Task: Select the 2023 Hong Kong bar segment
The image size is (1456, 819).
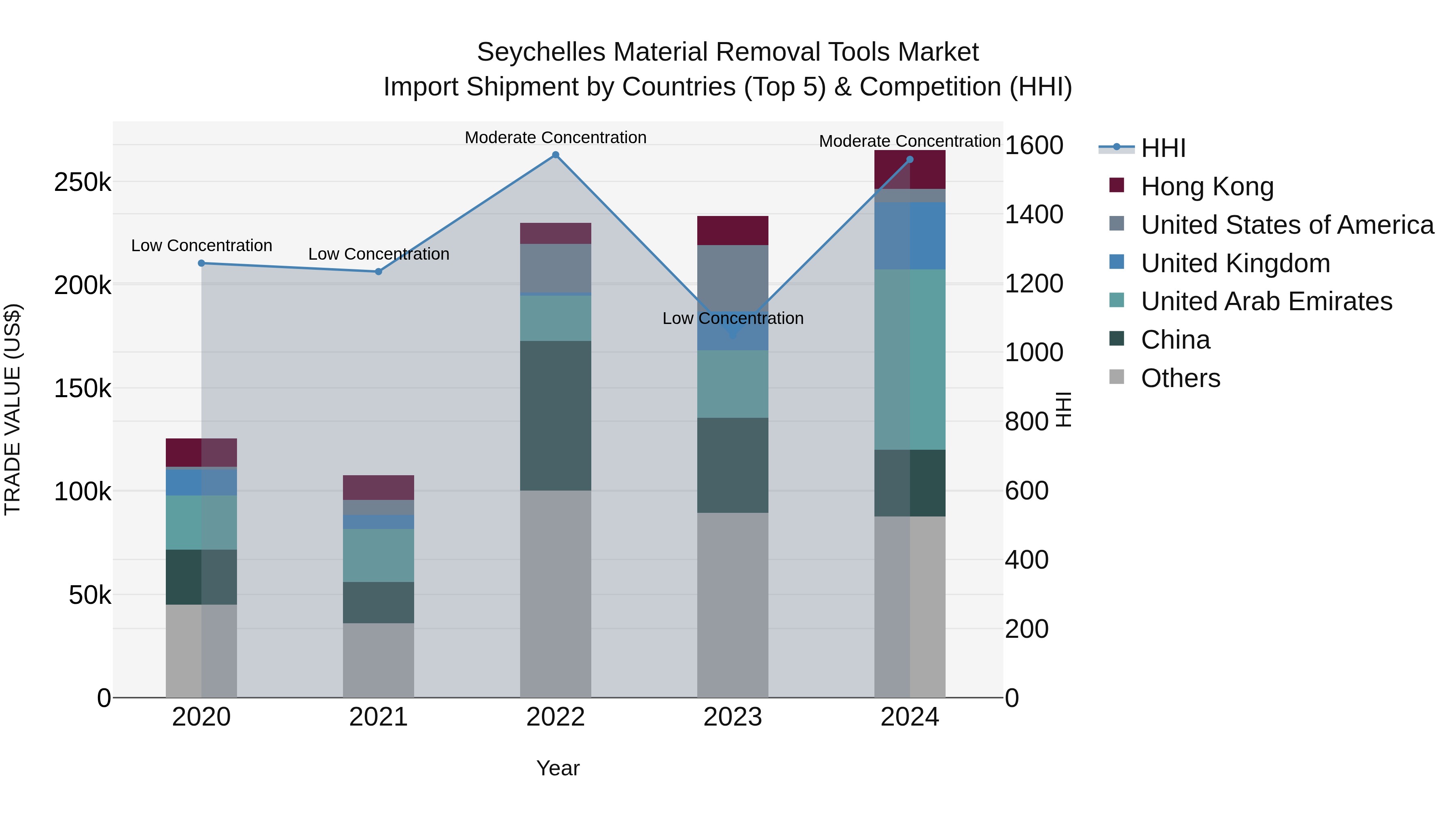Action: coord(733,231)
